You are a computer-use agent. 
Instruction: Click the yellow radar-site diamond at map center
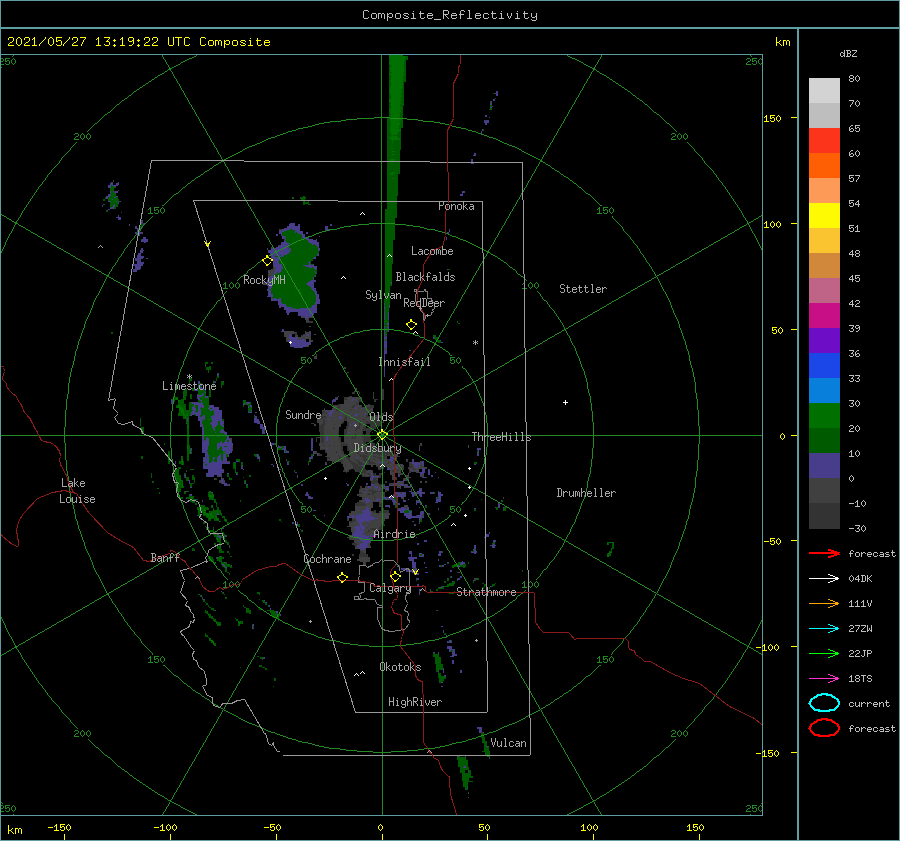[382, 435]
